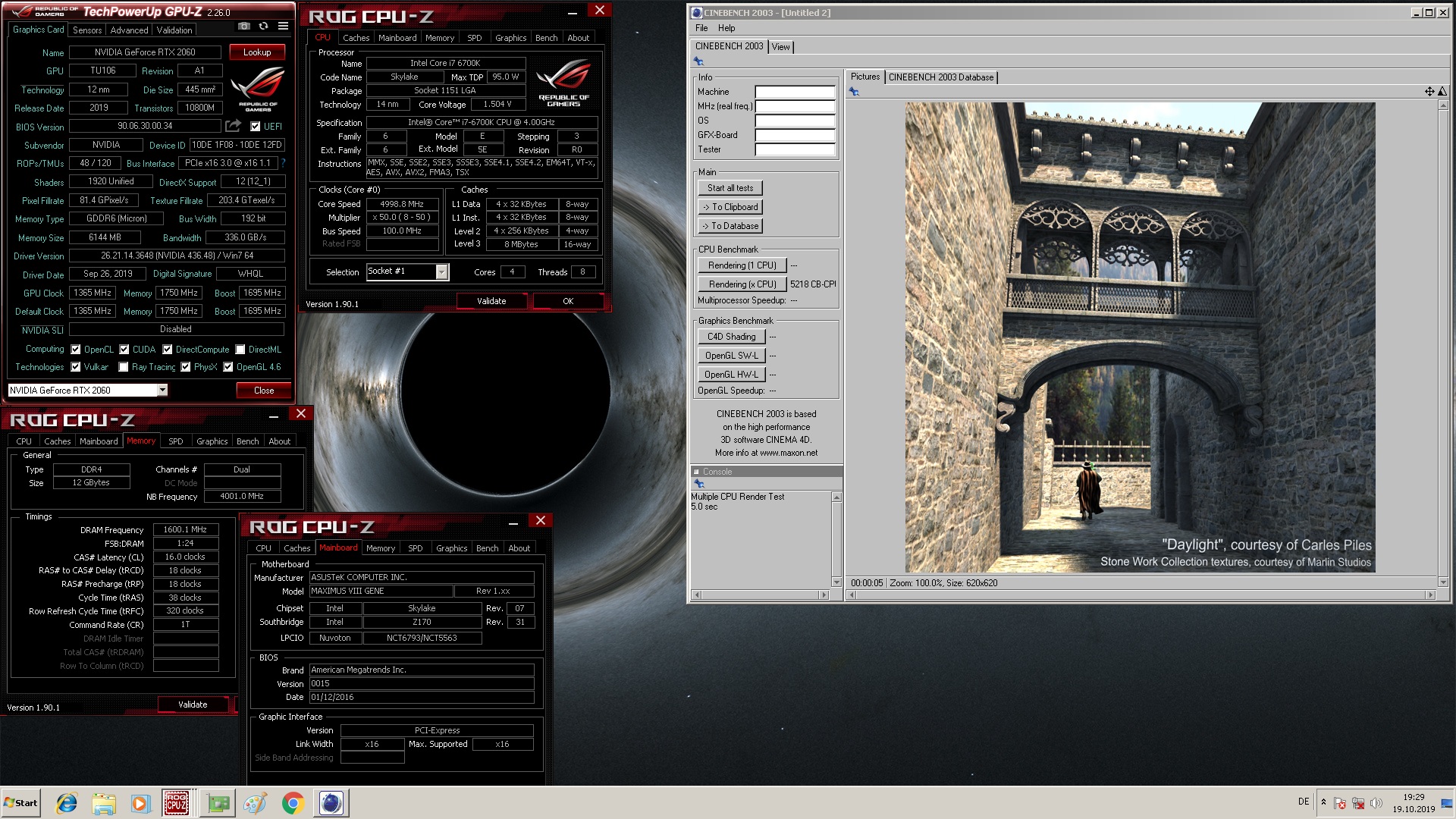
Task: Toggle the CUDA checkbox
Action: click(x=124, y=350)
